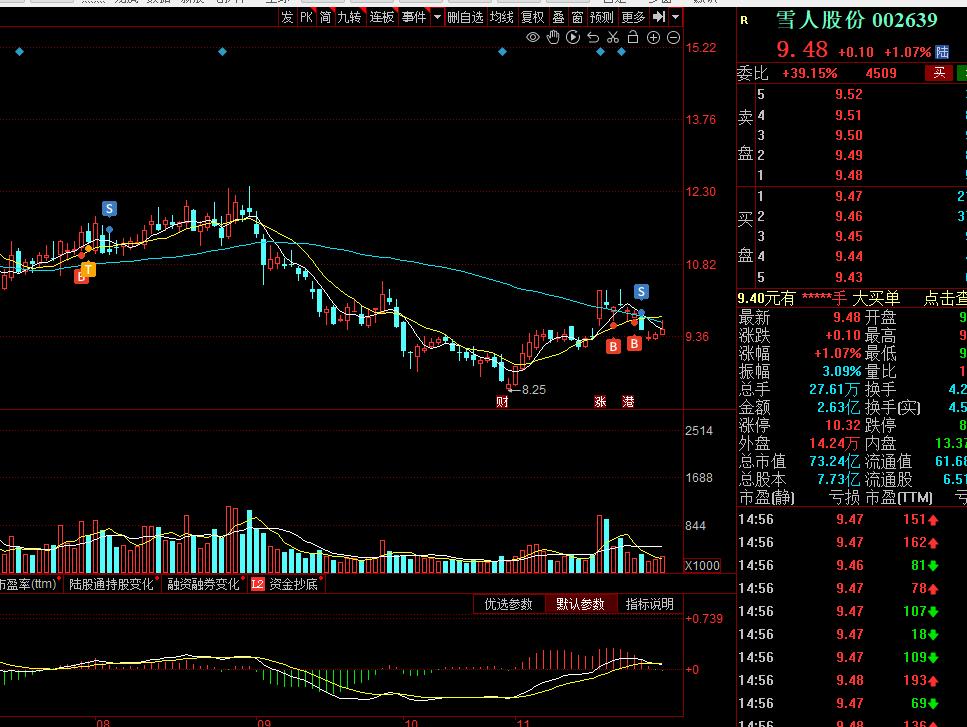Screen dimensions: 967x727
Task: Select the hand pan tool
Action: point(553,38)
